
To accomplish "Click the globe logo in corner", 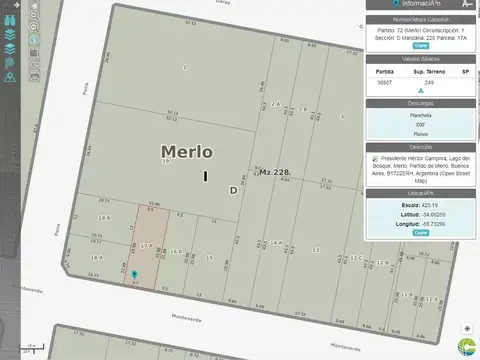I will 467,348.
